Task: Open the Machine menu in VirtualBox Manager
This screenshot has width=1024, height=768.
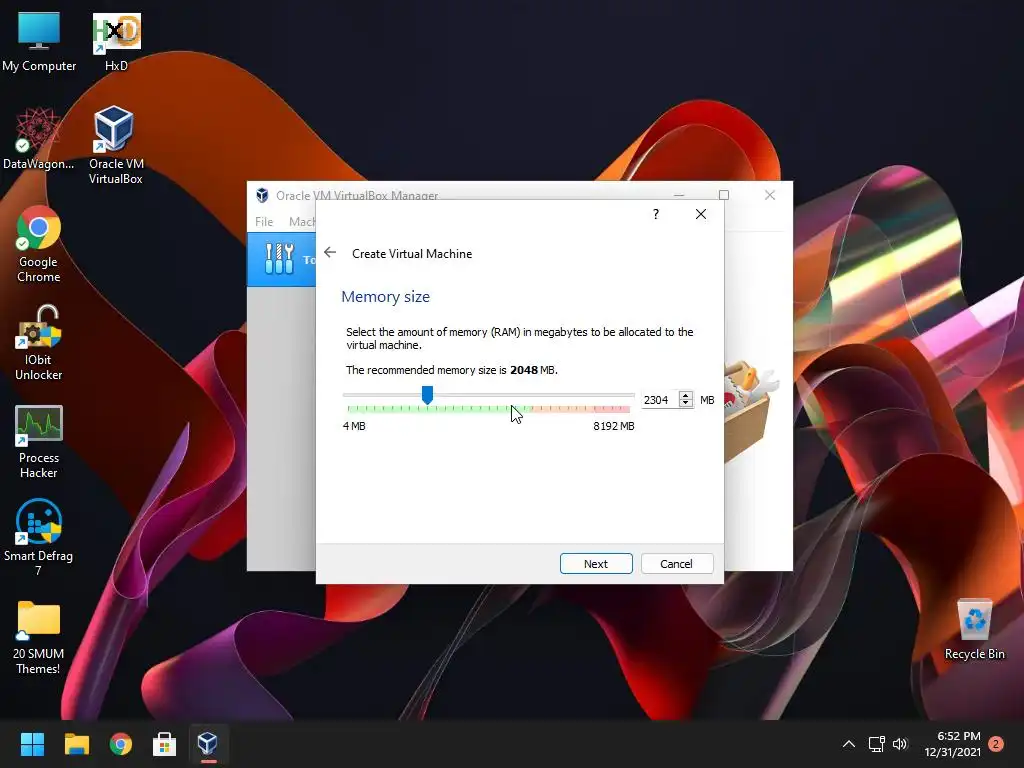Action: tap(302, 222)
